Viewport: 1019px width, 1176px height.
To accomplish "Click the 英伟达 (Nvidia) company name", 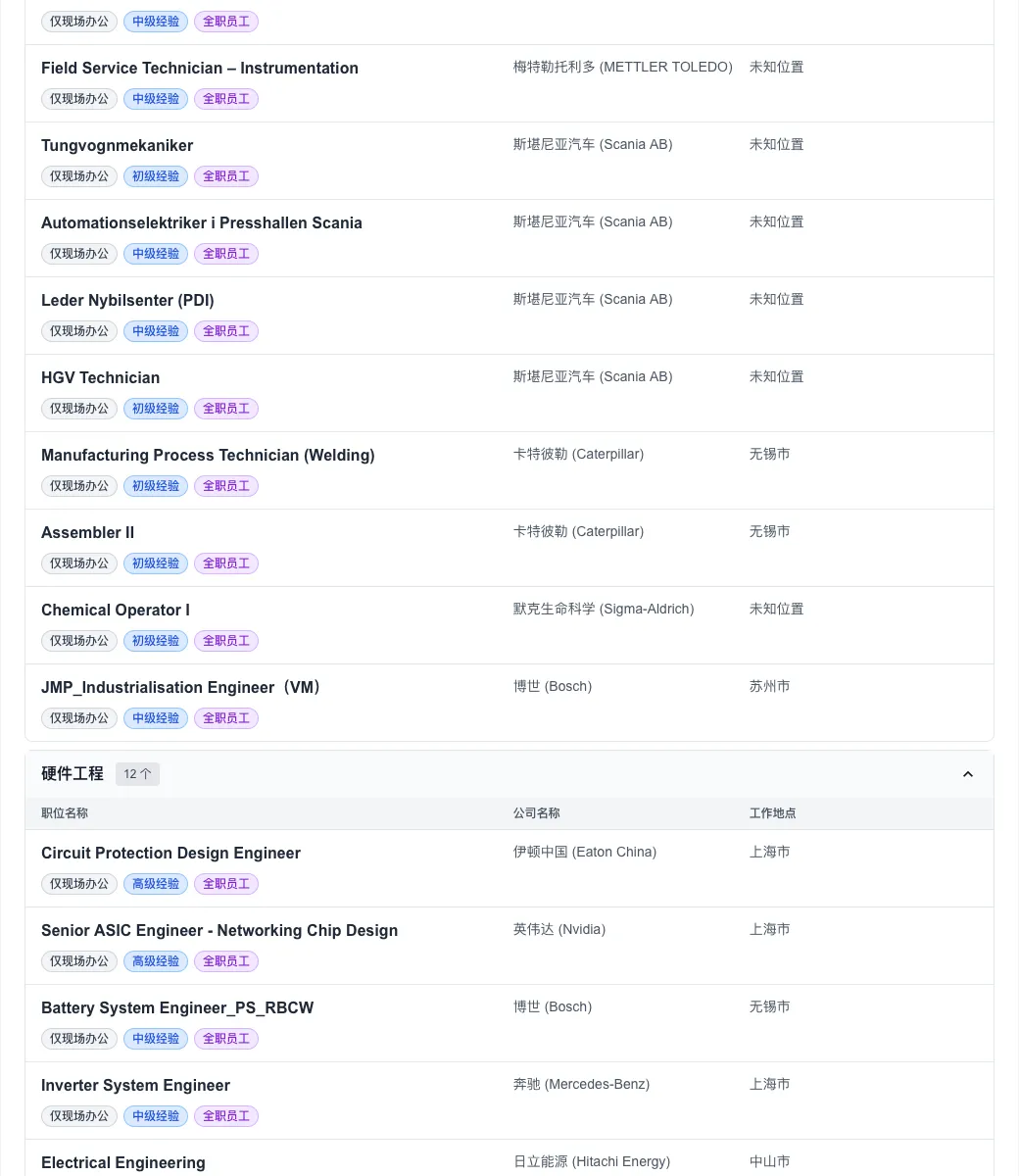I will coord(559,929).
